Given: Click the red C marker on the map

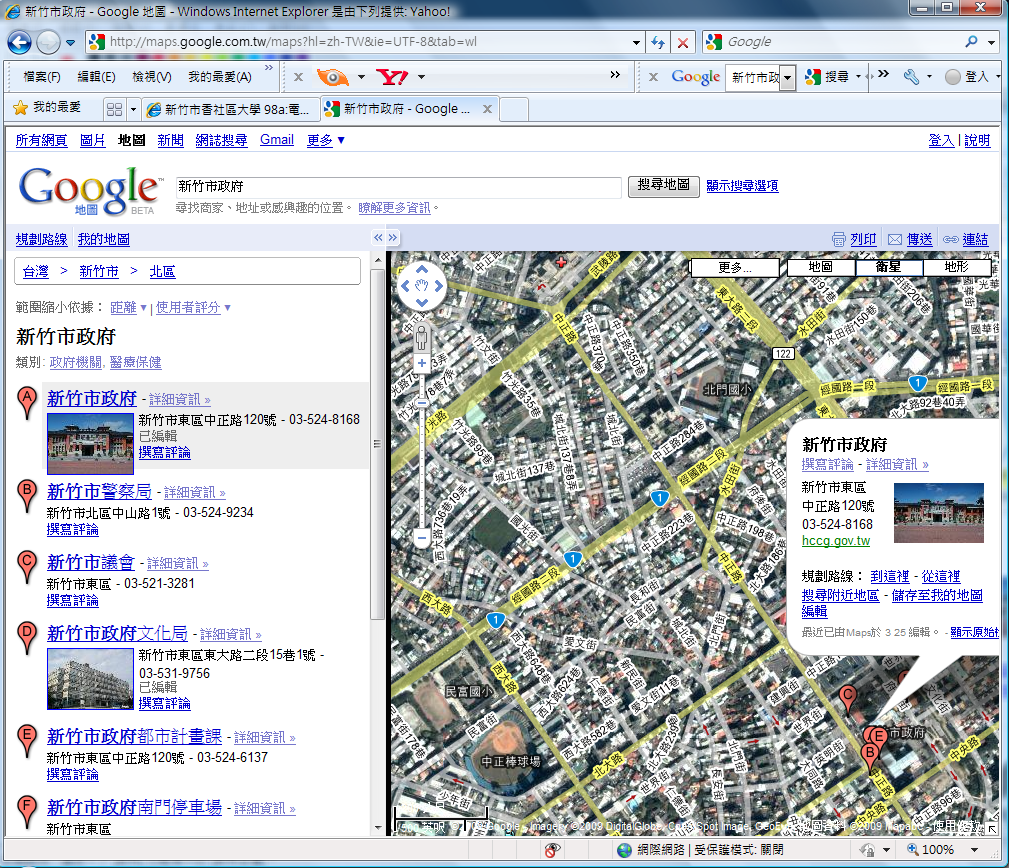Looking at the screenshot, I should pos(848,701).
